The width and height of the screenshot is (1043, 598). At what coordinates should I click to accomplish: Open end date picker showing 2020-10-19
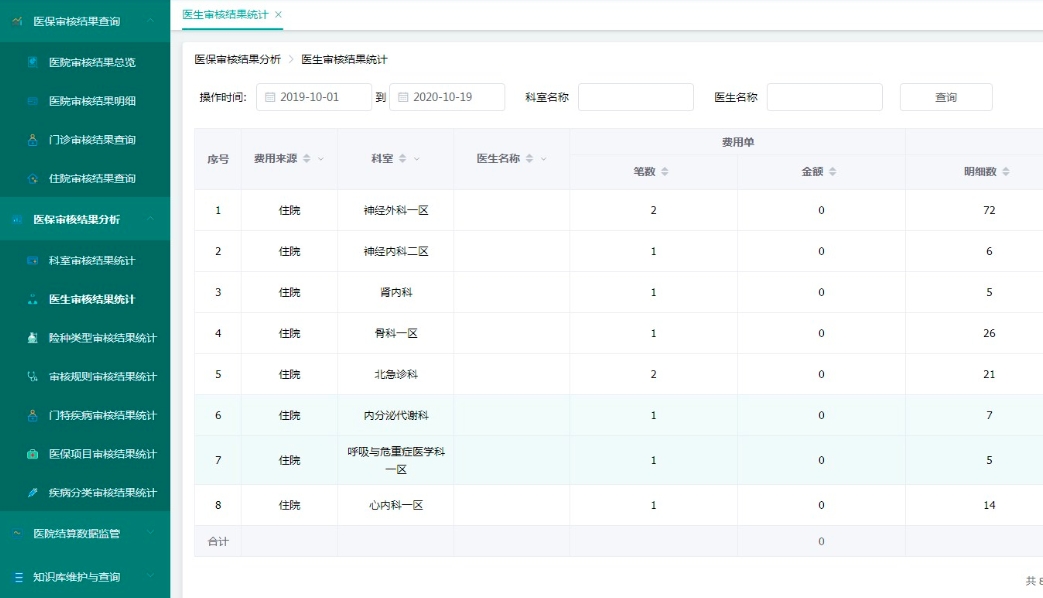(447, 97)
